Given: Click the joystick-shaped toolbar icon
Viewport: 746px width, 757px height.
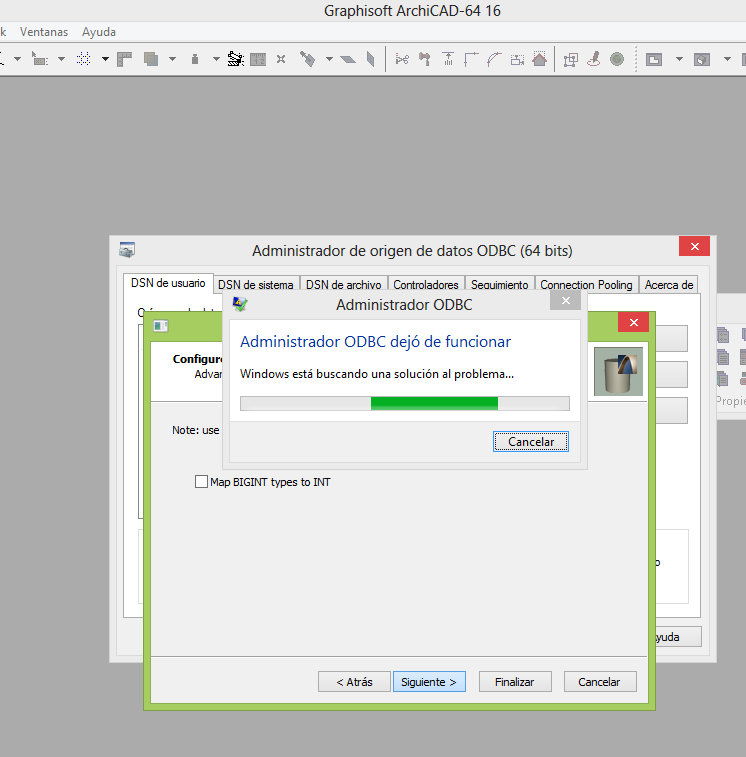Looking at the screenshot, I should (593, 59).
